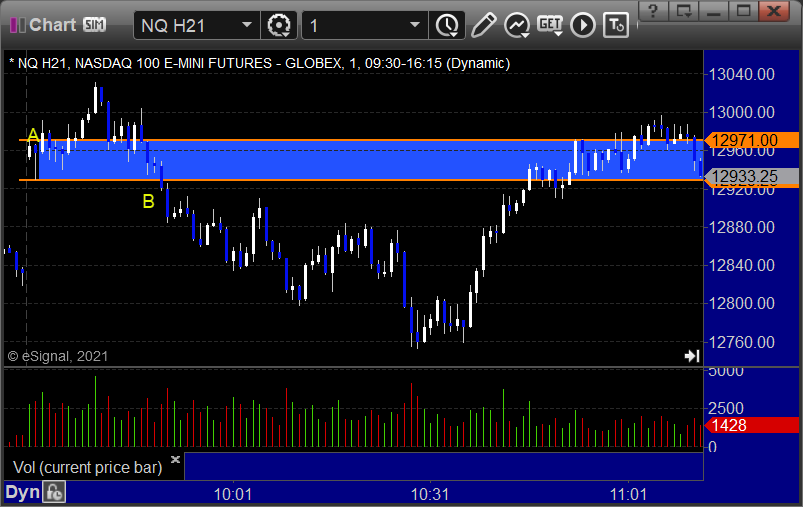Click the NQ H21 symbol field
The image size is (803, 507).
[197, 25]
